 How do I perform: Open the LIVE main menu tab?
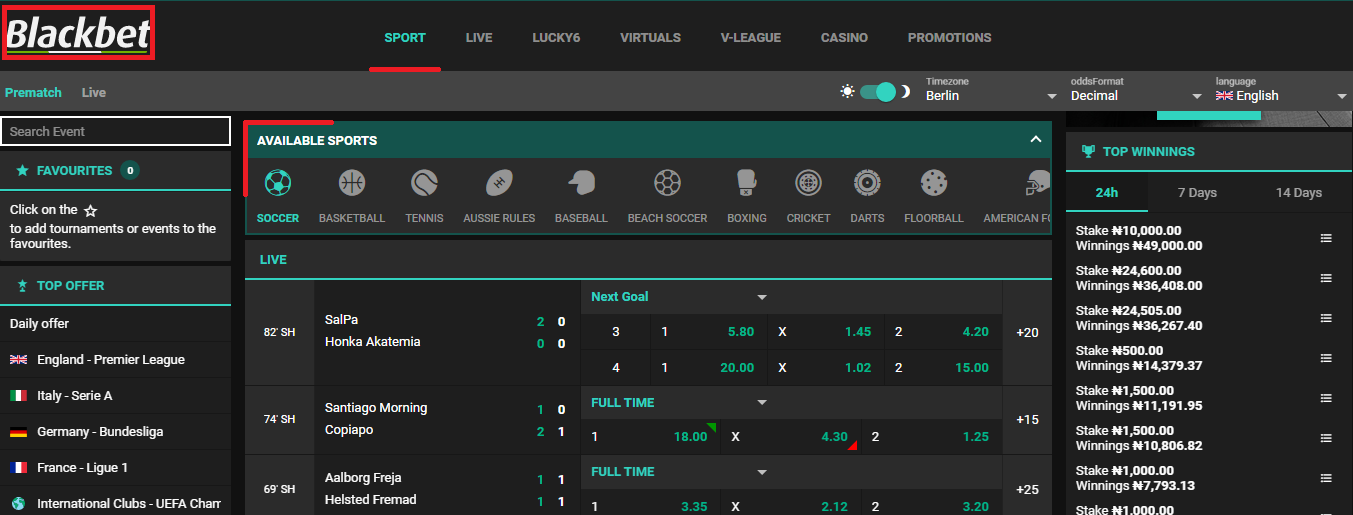(x=479, y=38)
